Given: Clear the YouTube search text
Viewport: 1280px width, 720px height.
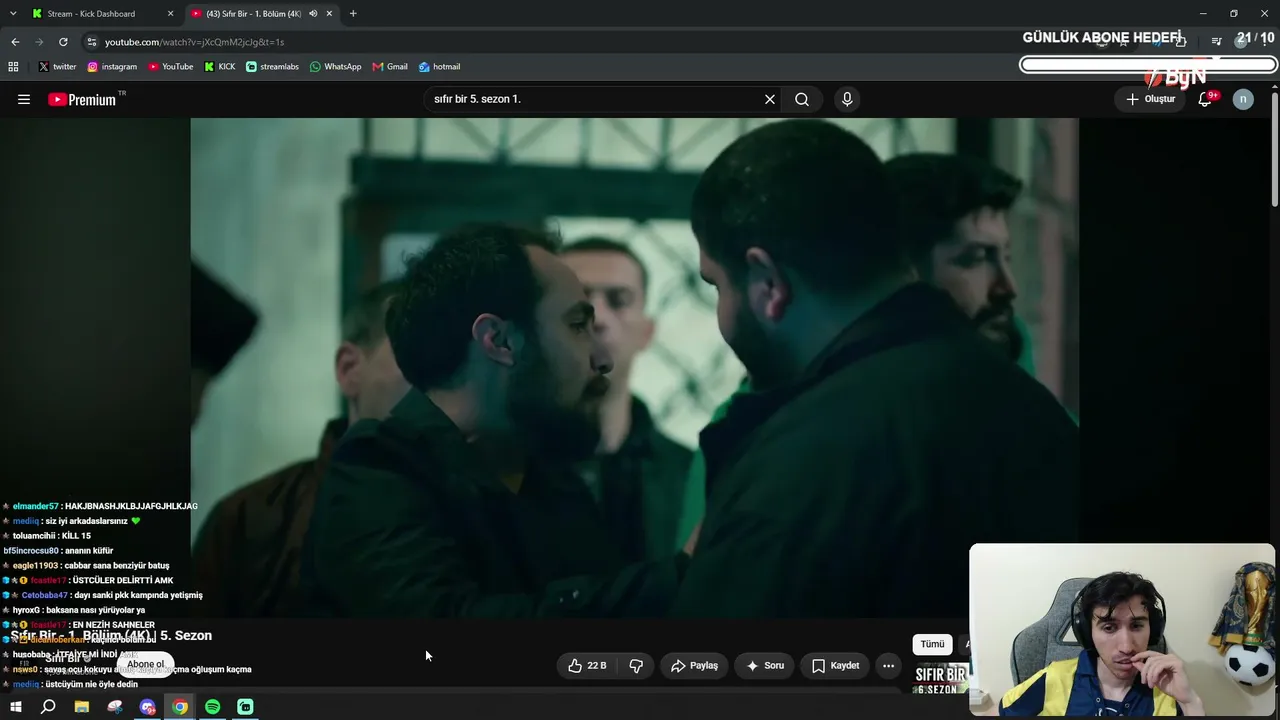Looking at the screenshot, I should [x=770, y=99].
